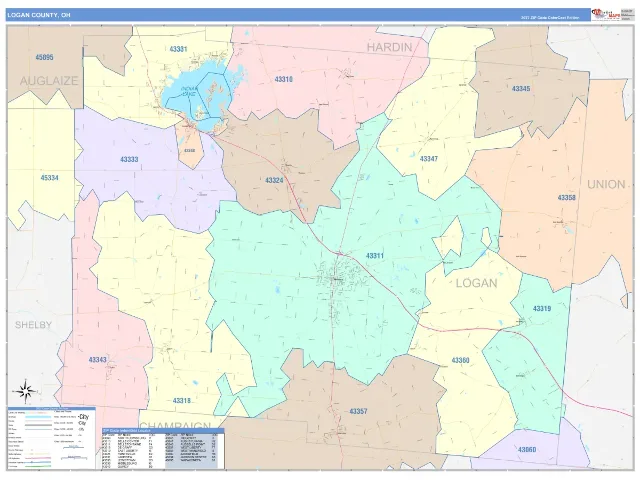640x480 pixels.
Task: Select ZIP code label 43319
Action: 542,309
